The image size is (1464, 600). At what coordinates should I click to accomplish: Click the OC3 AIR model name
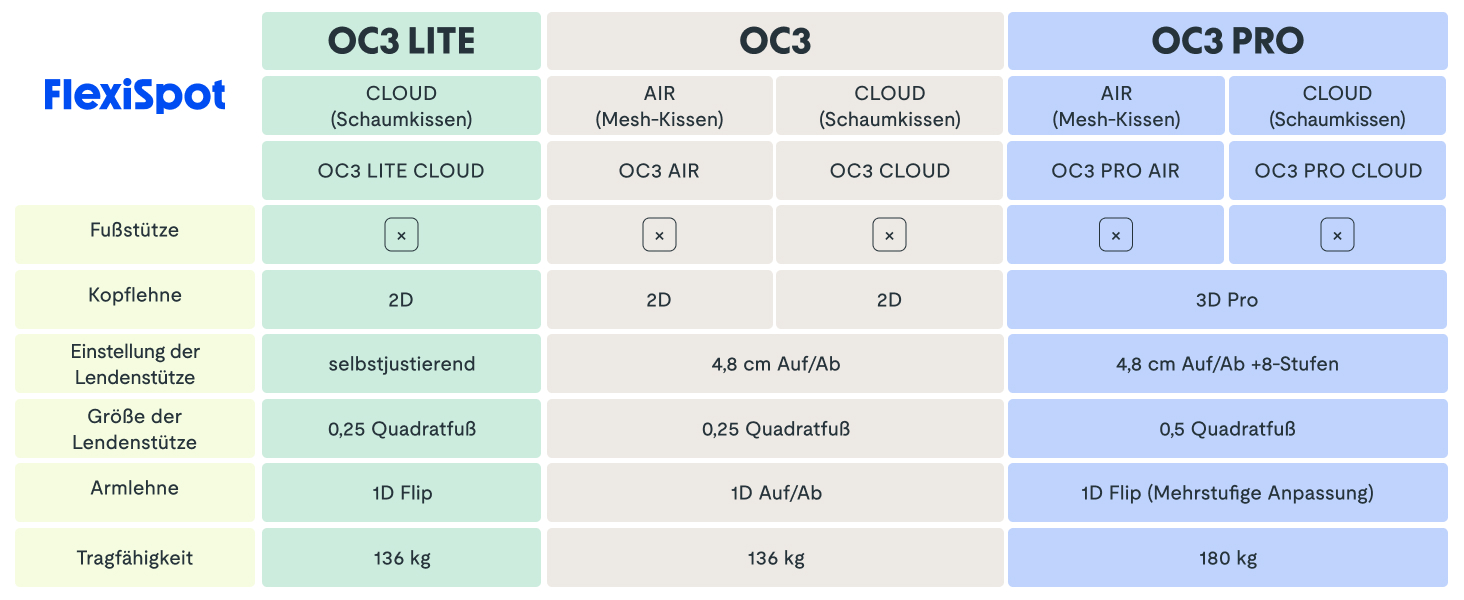[x=659, y=171]
